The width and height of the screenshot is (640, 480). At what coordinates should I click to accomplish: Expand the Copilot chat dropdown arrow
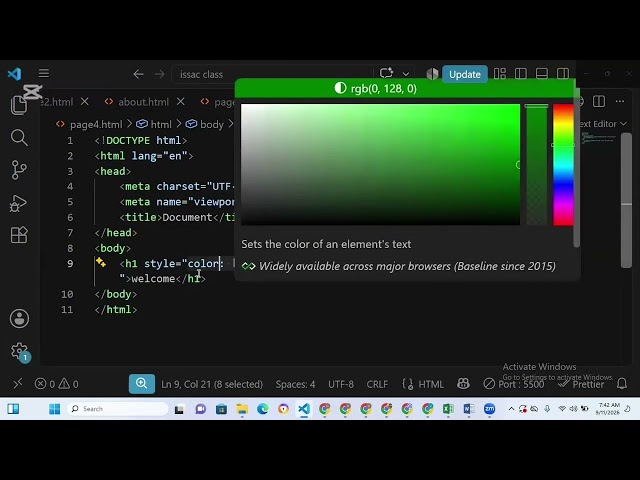pyautogui.click(x=406, y=74)
